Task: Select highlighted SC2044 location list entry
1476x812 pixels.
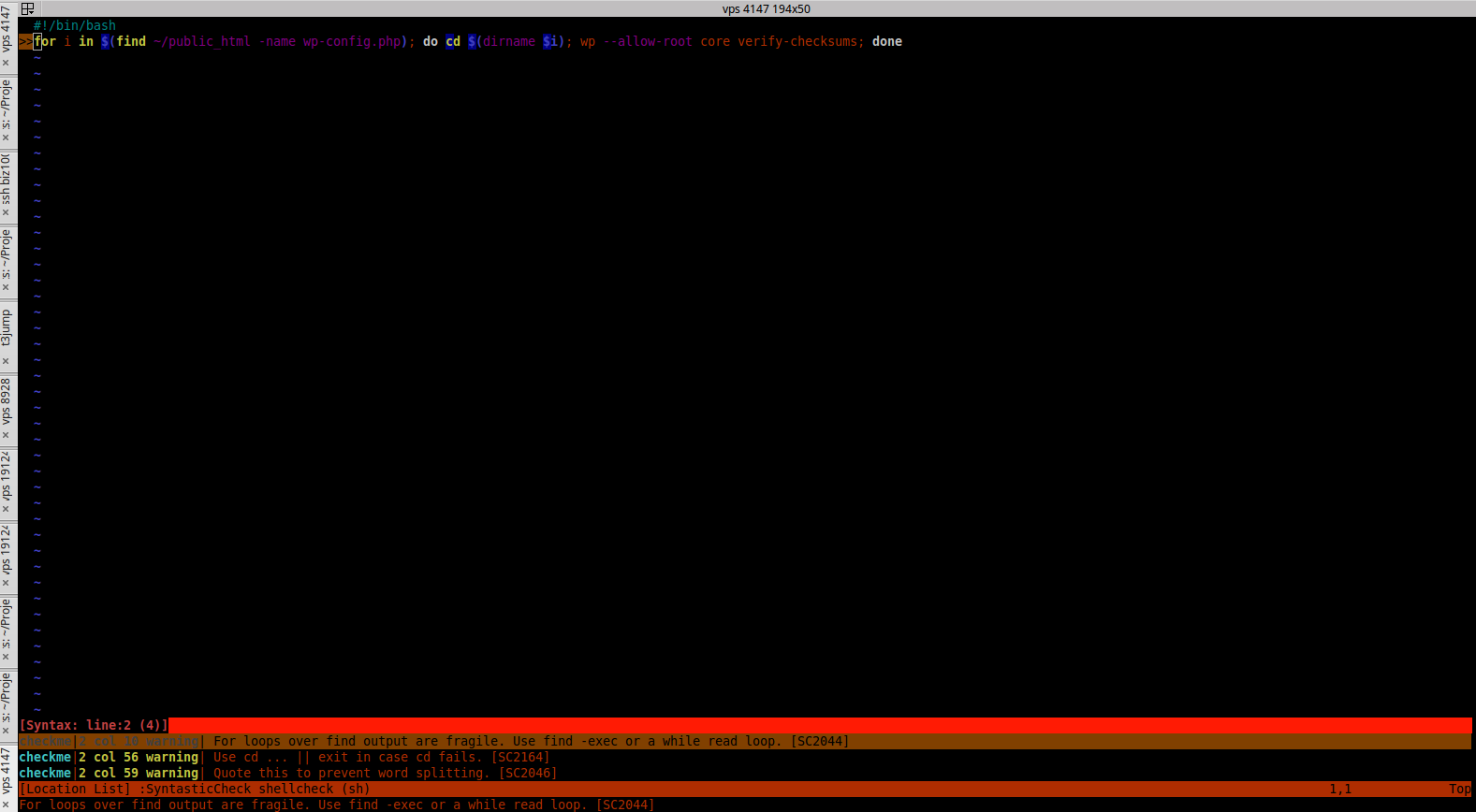Action: click(531, 741)
